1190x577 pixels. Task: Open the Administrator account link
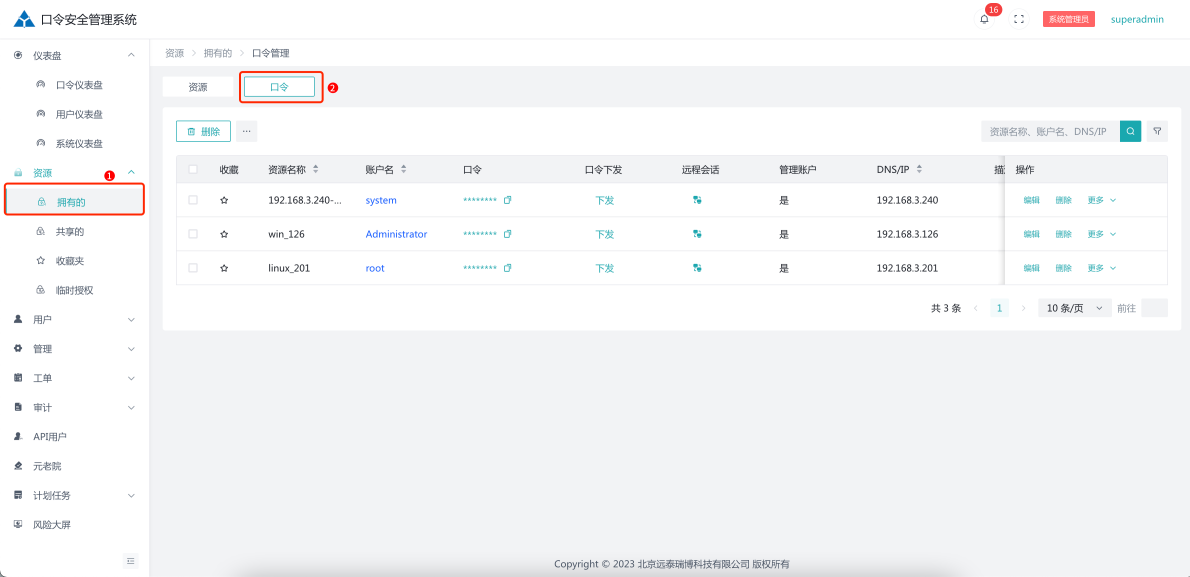point(396,234)
